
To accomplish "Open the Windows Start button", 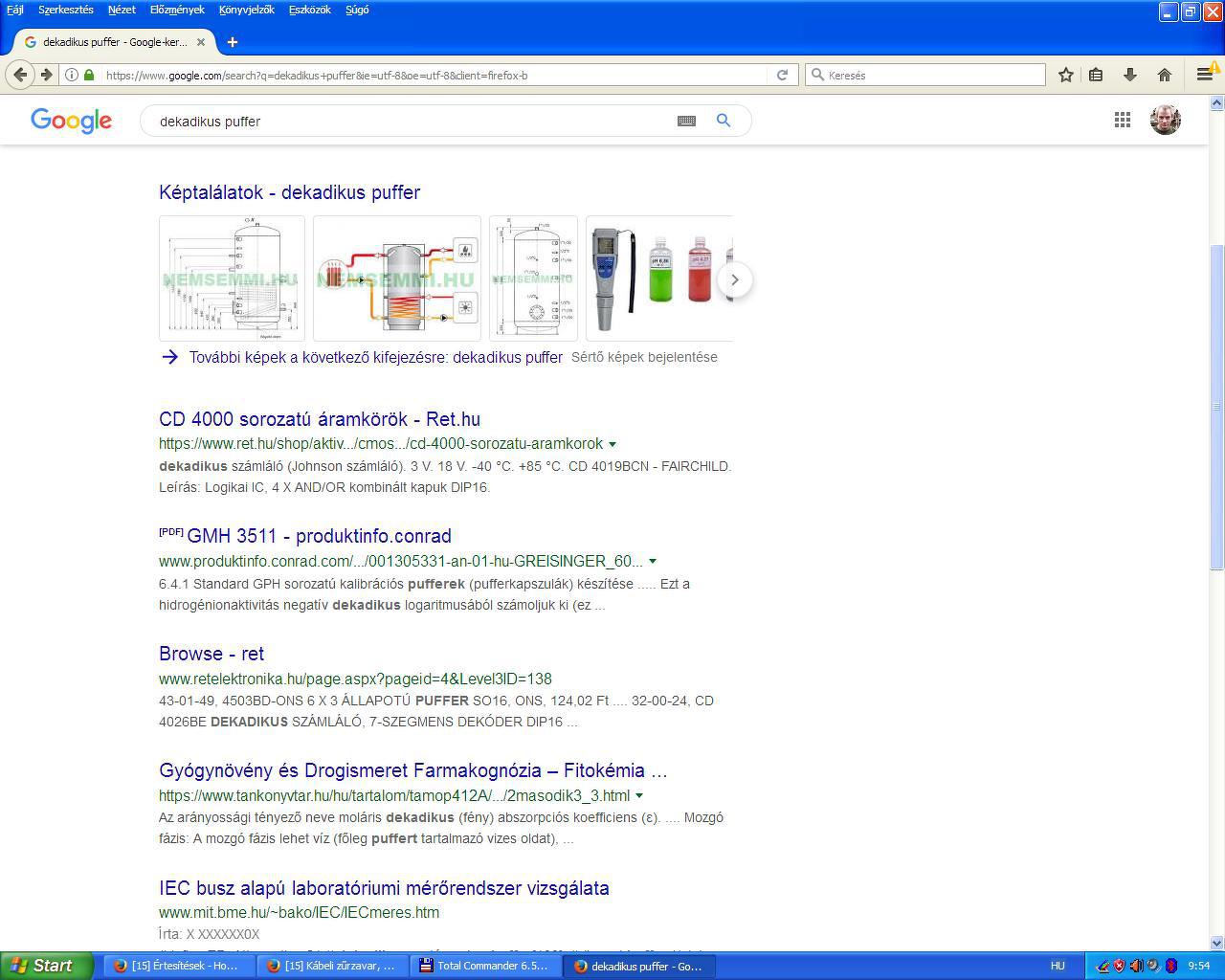I will (x=47, y=966).
